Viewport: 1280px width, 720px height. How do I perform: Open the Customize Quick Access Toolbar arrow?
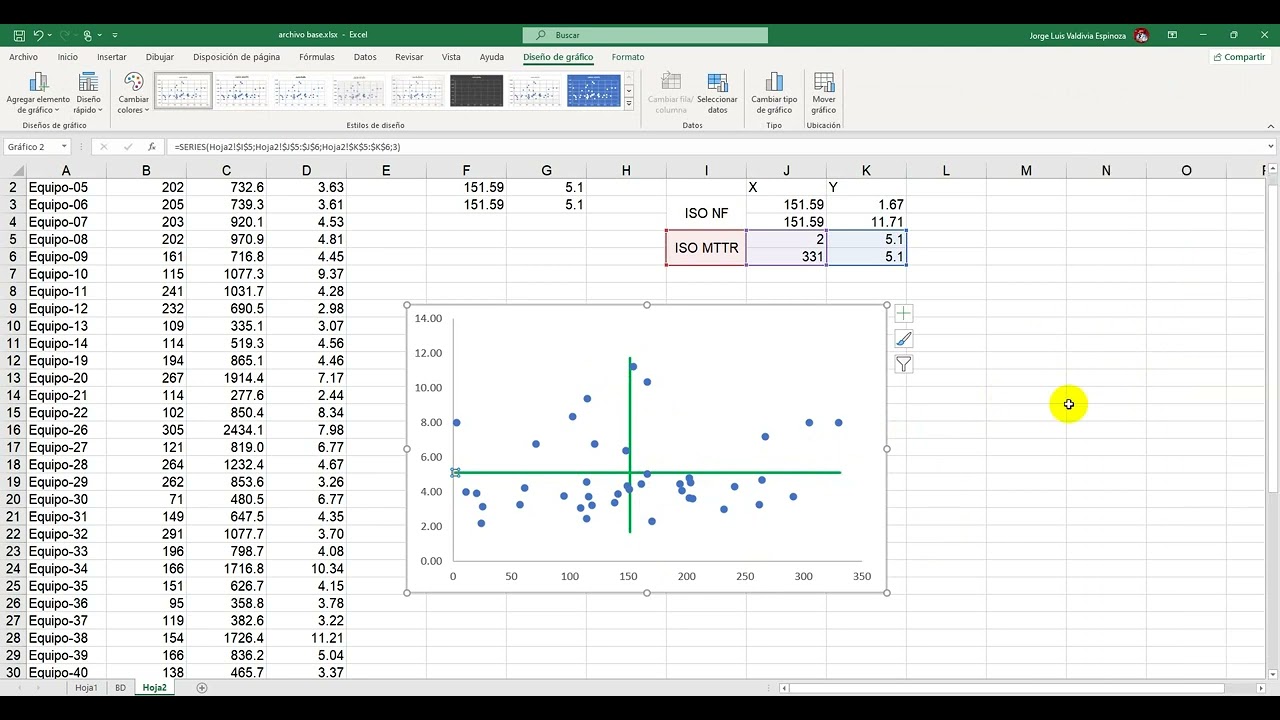click(115, 35)
